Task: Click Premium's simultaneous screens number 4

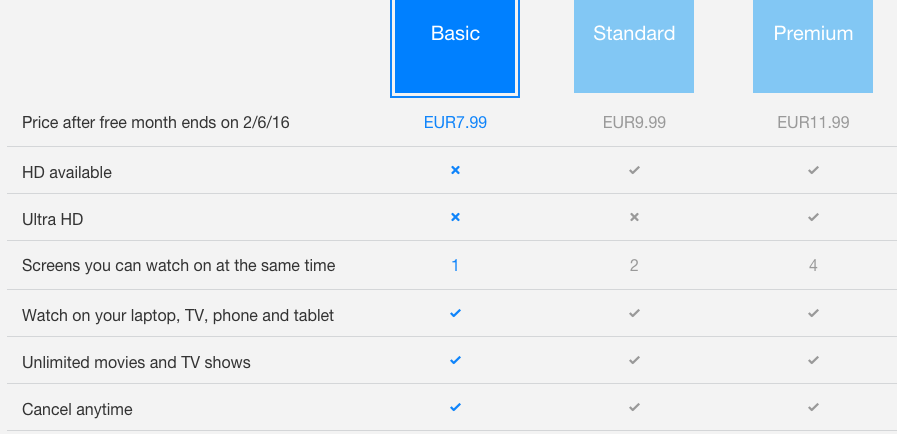Action: [x=813, y=265]
